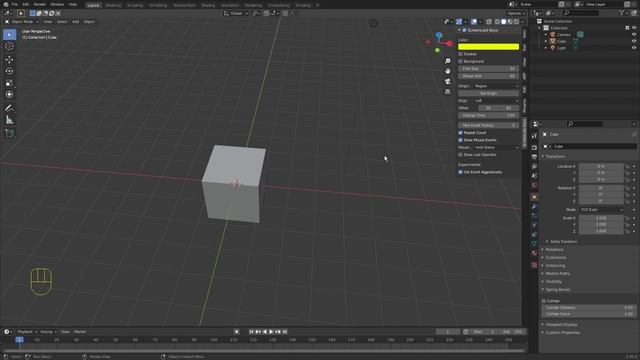The height and width of the screenshot is (360, 640).
Task: Play animation forward
Action: (271, 332)
